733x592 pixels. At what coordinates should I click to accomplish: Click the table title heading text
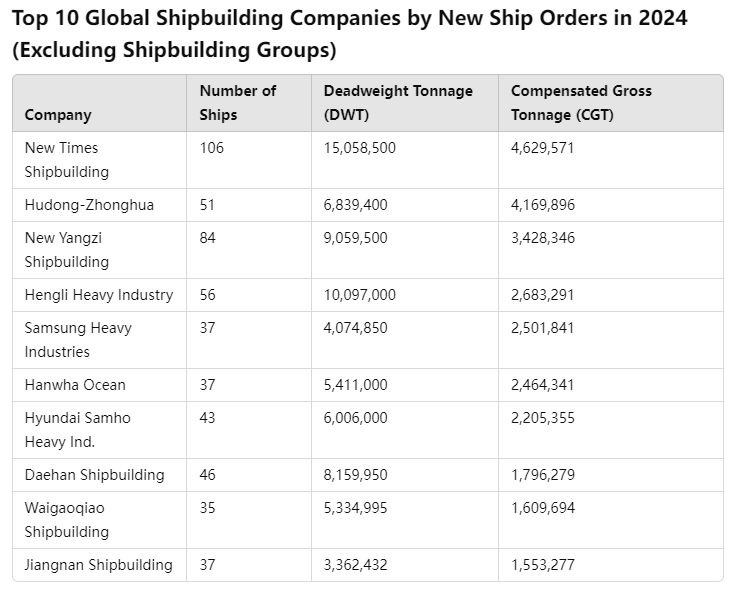(349, 34)
